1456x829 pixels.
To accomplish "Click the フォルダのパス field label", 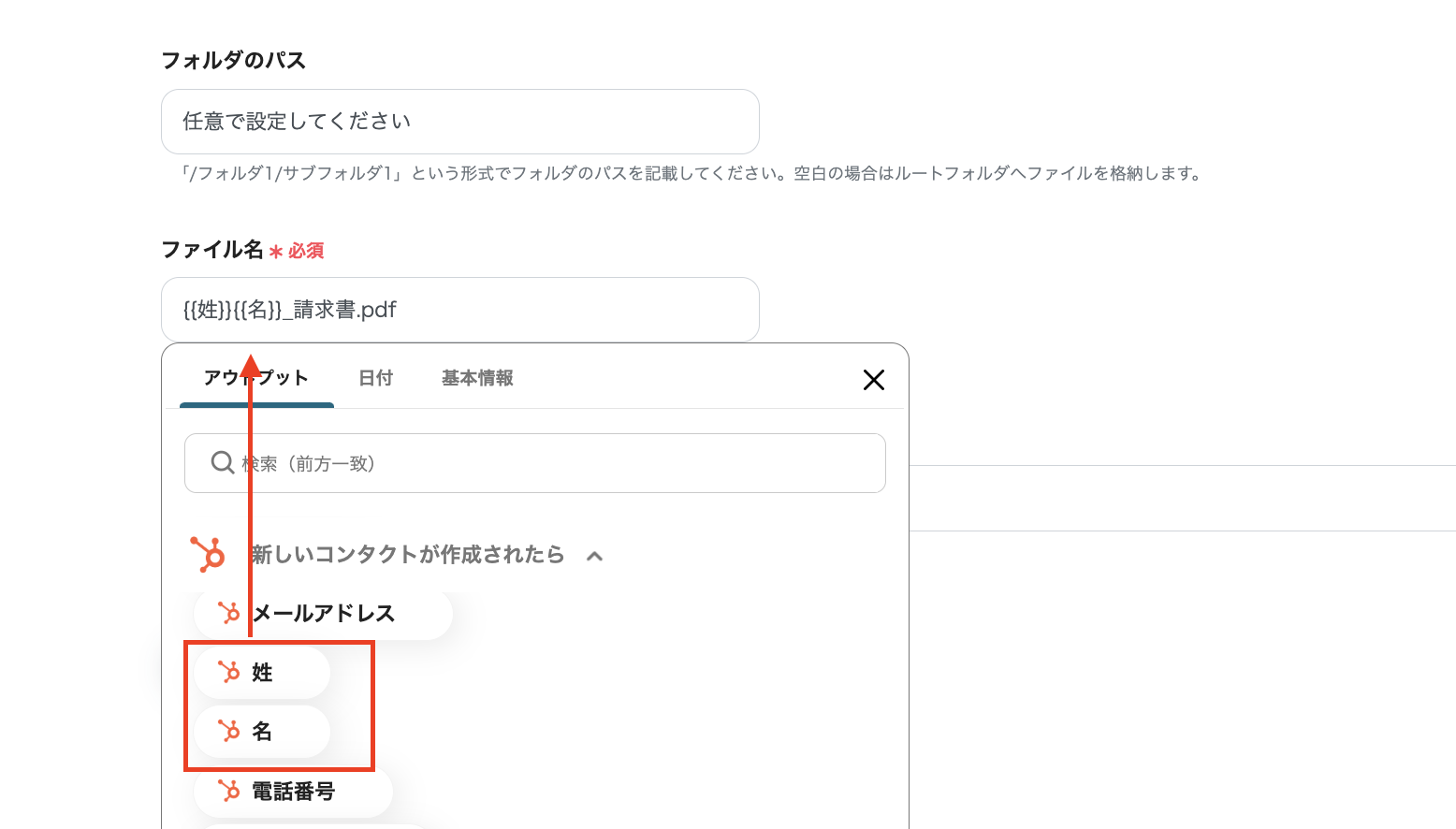I will [x=234, y=61].
